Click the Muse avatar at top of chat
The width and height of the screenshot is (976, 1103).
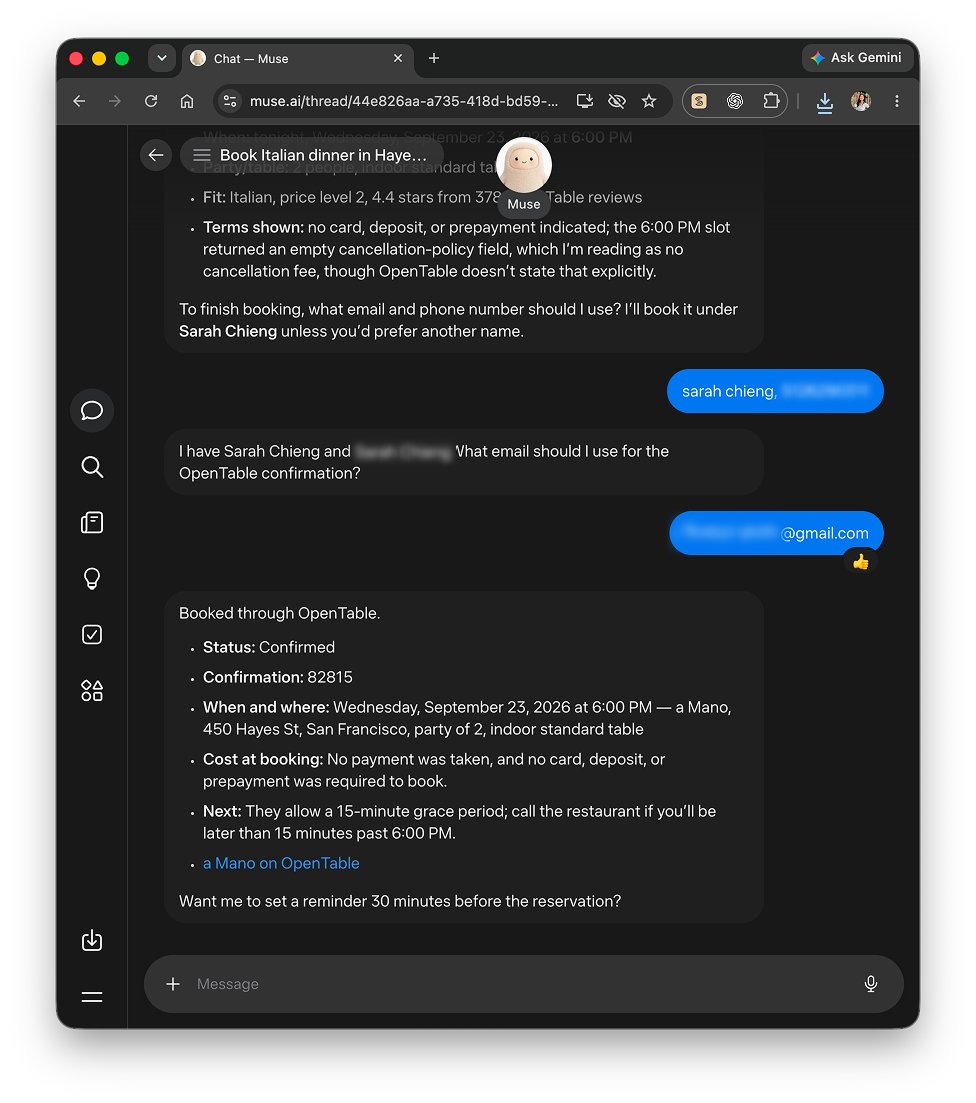coord(524,165)
